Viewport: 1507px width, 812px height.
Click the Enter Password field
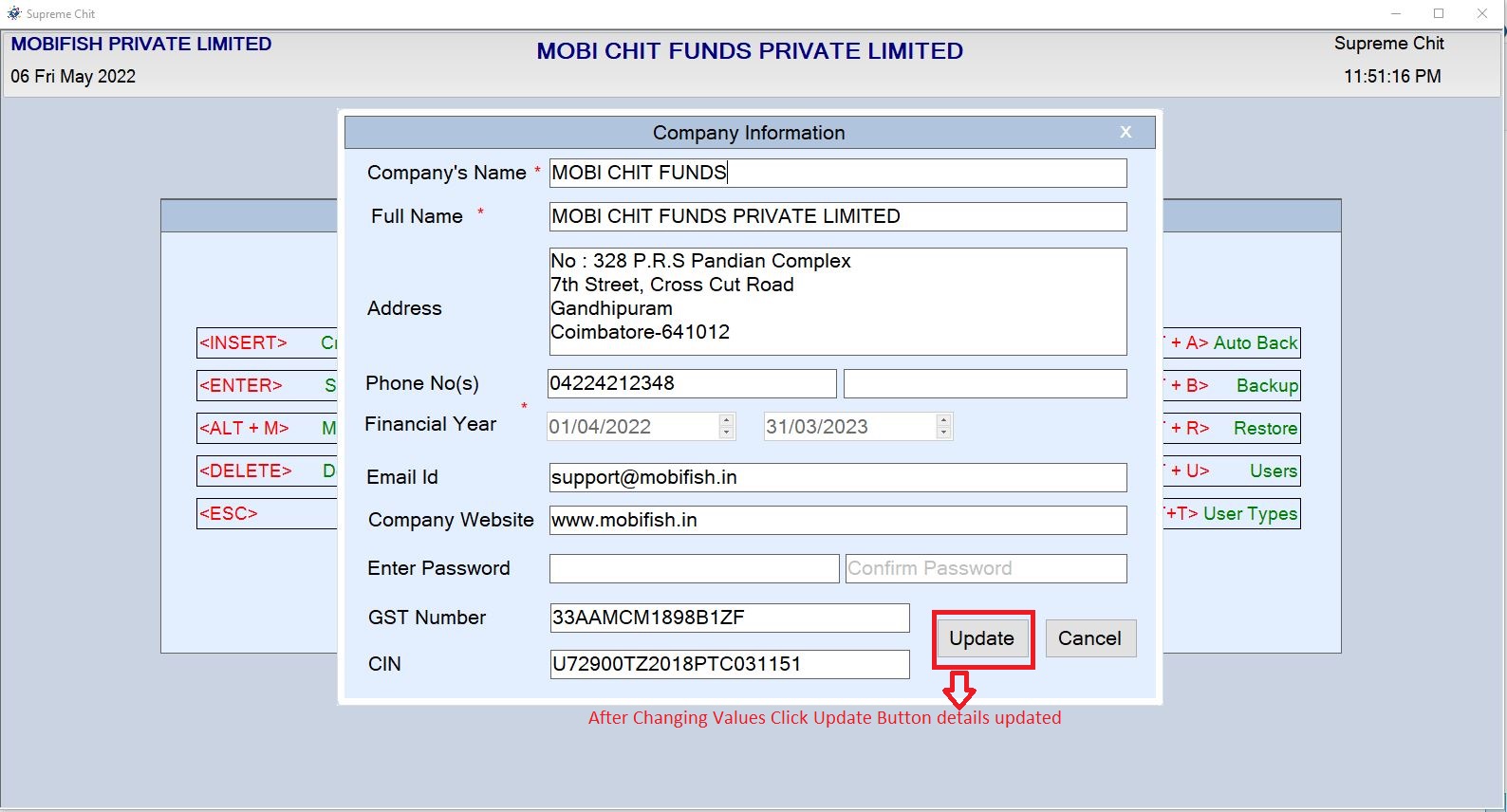(x=692, y=567)
